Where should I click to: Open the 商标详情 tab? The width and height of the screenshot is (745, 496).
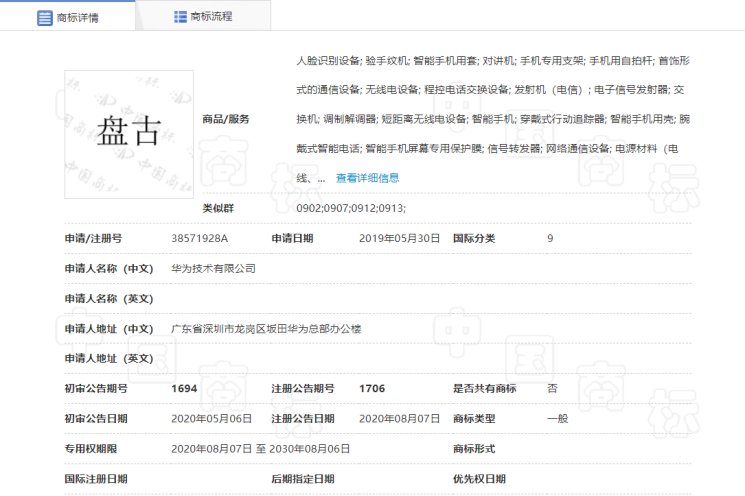point(67,17)
